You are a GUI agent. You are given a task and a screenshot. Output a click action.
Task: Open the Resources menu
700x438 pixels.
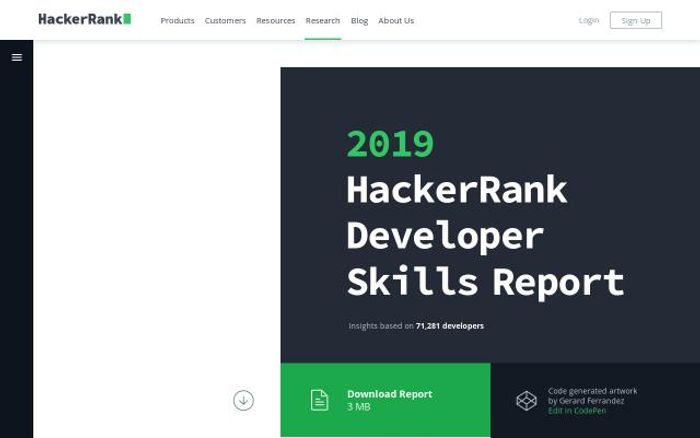pos(275,21)
